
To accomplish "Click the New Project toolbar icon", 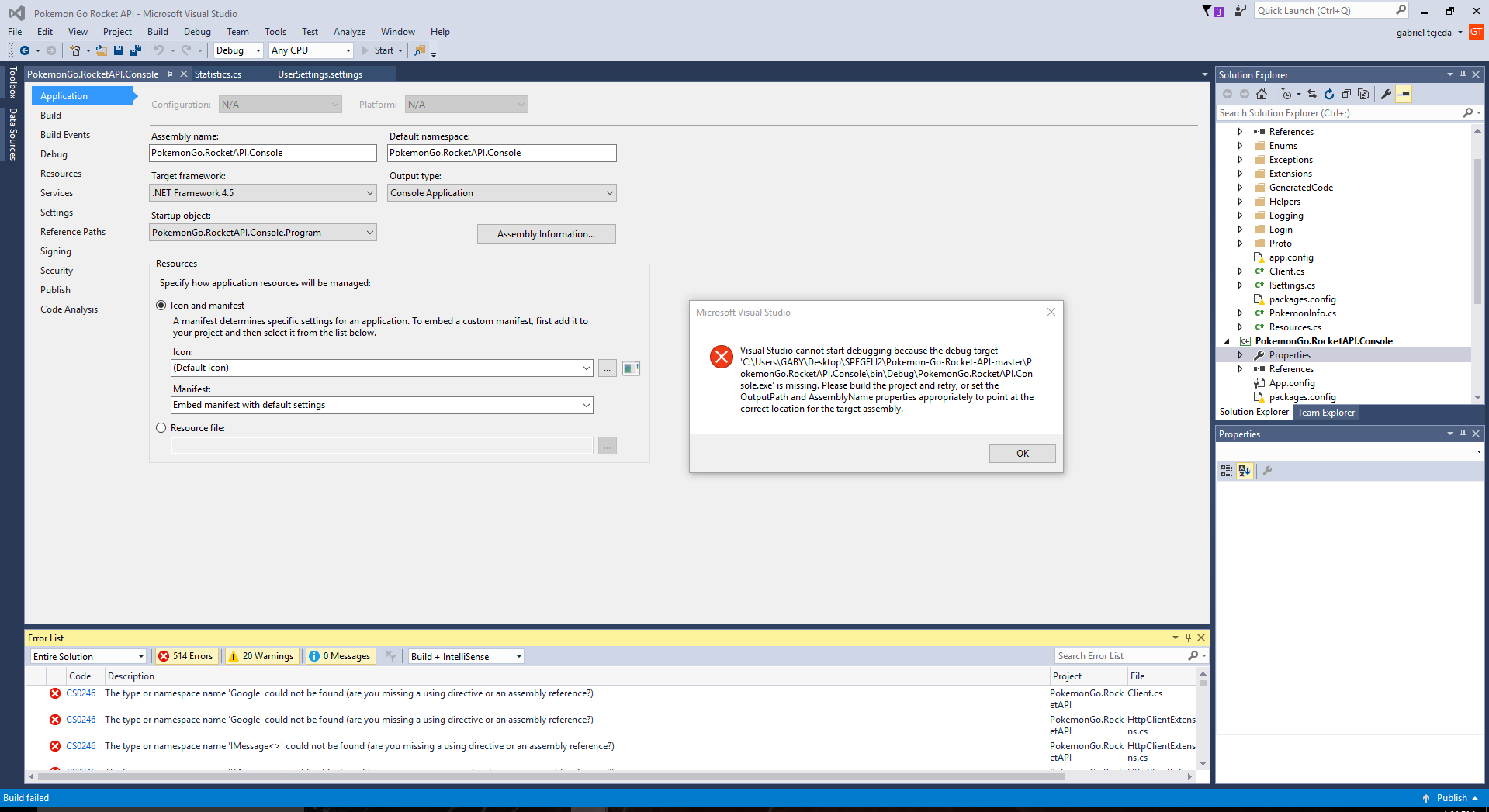I will (74, 50).
